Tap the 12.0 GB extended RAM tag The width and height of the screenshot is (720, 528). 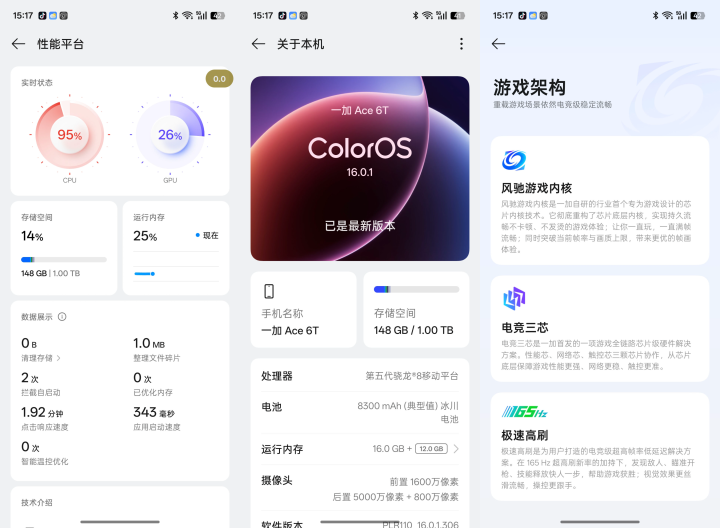pyautogui.click(x=431, y=449)
